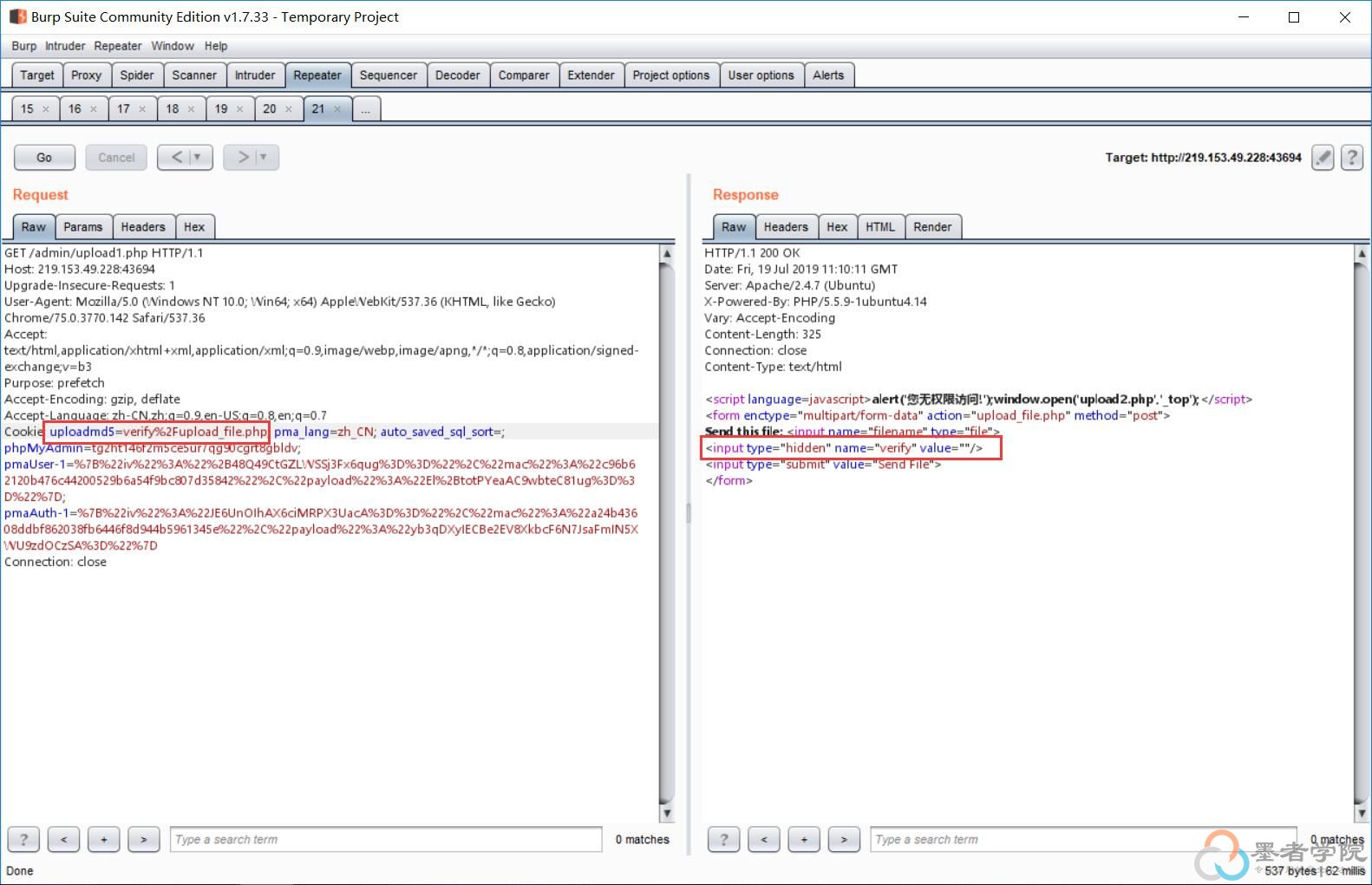Go forward to next request in history
This screenshot has width=1372, height=885.
click(x=243, y=158)
